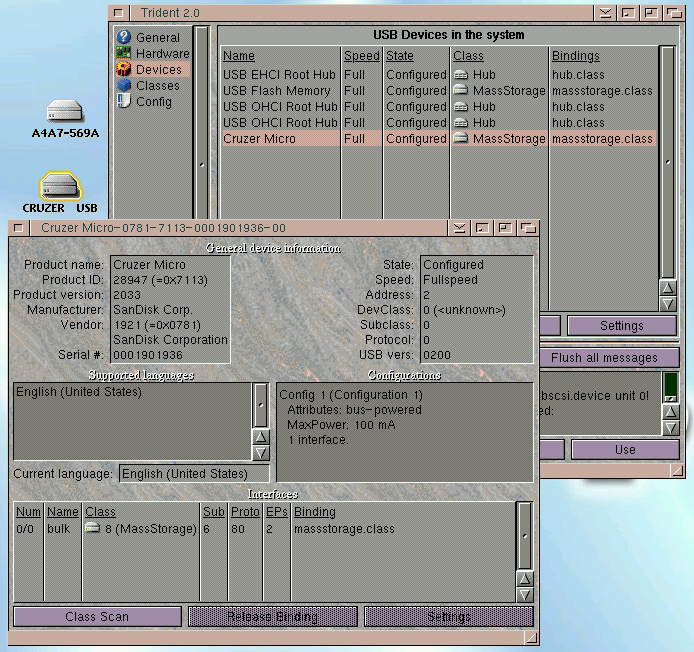Viewport: 694px width, 652px height.
Task: Click the General question-mark icon in Trident sidebar
Action: click(x=123, y=37)
